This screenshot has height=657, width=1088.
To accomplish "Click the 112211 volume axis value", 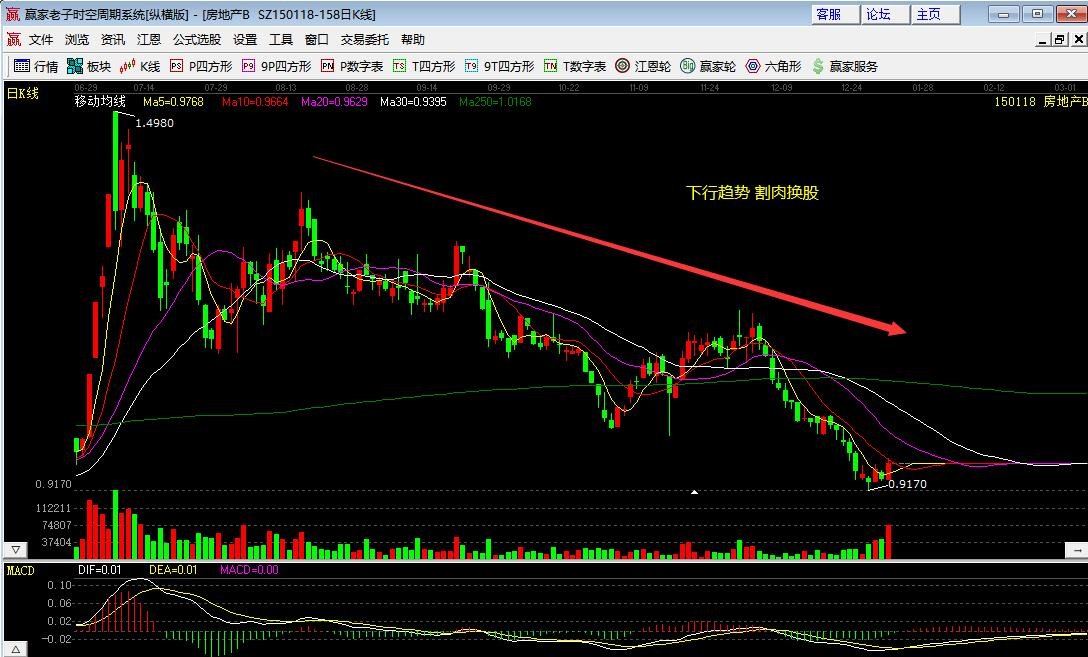I will (54, 509).
